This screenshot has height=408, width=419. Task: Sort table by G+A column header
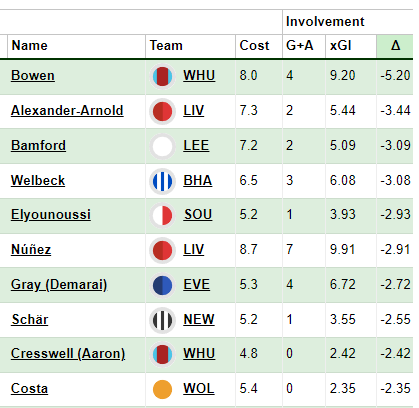300,46
